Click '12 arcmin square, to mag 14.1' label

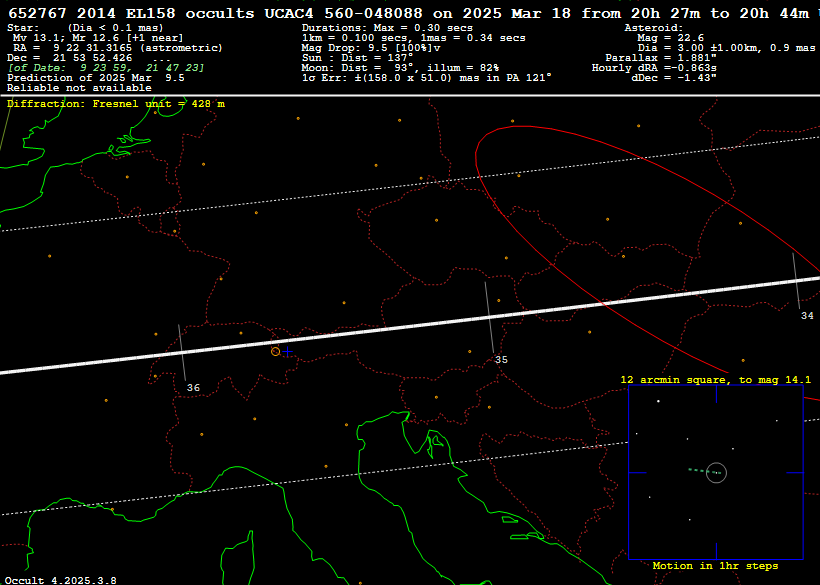tap(715, 380)
